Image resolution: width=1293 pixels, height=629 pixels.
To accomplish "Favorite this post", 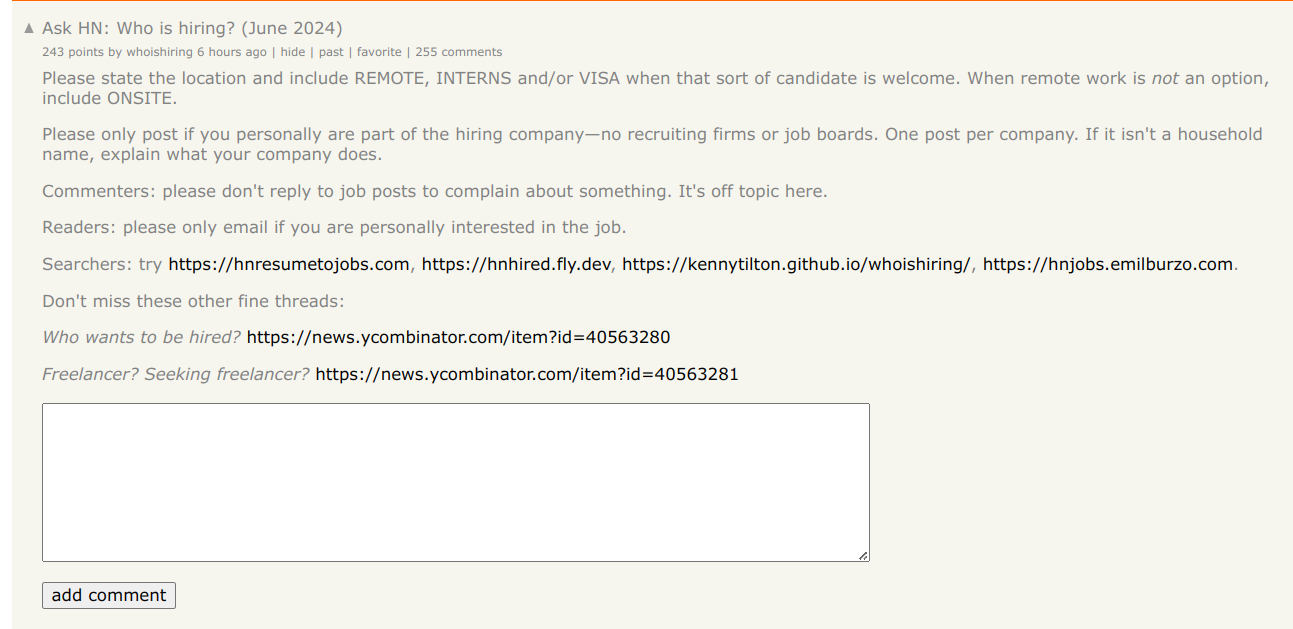I will tap(379, 52).
